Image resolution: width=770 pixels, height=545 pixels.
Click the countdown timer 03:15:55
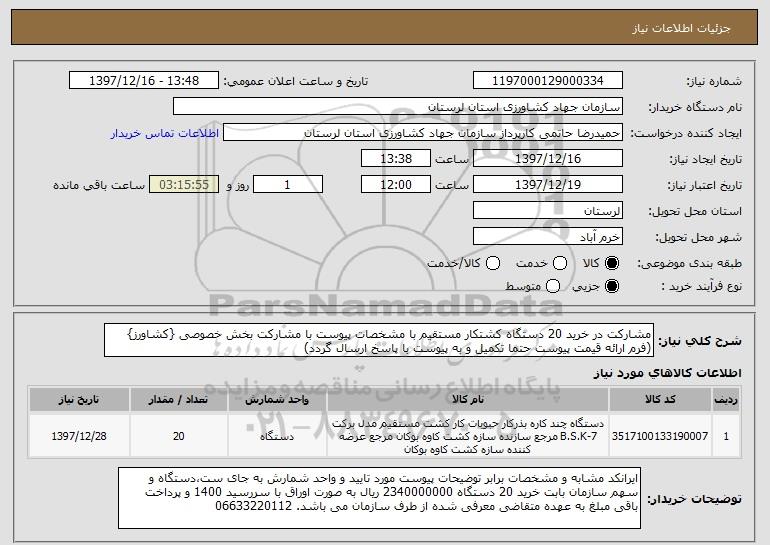click(x=184, y=185)
